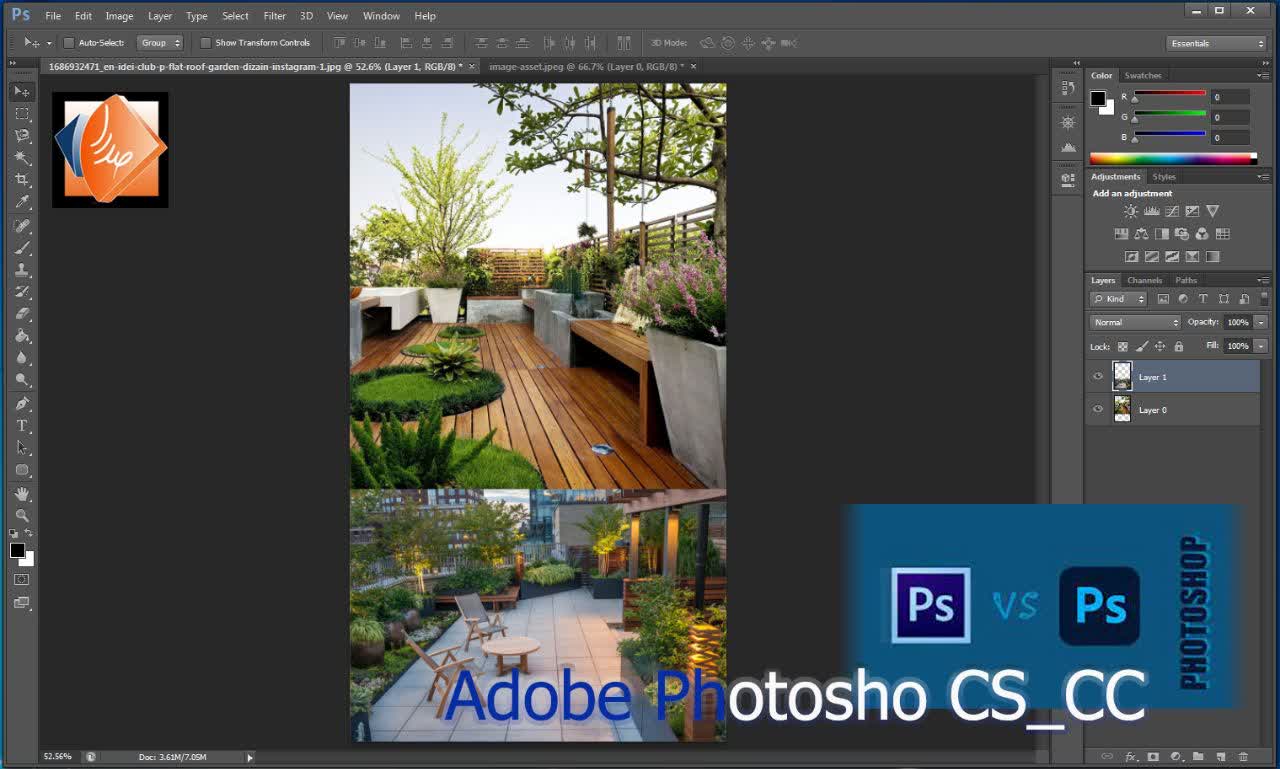Switch to the Styles tab
This screenshot has height=769, width=1280.
pyautogui.click(x=1164, y=176)
